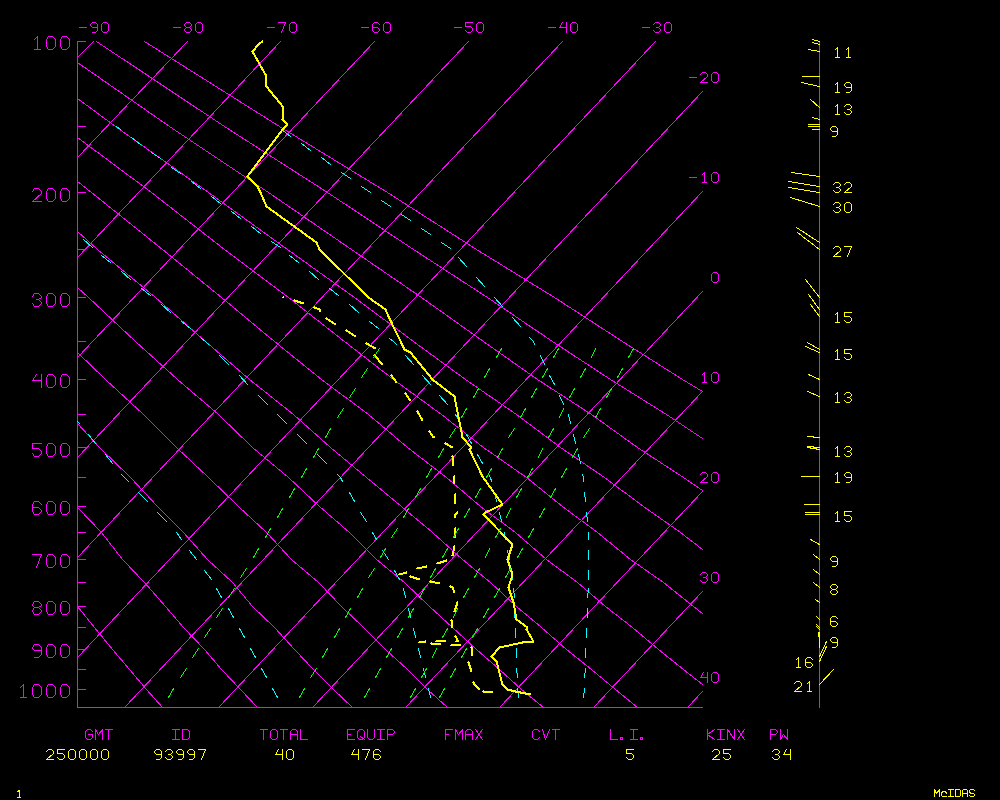Select the wind speed value 21
This screenshot has height=800, width=1000.
[x=803, y=687]
